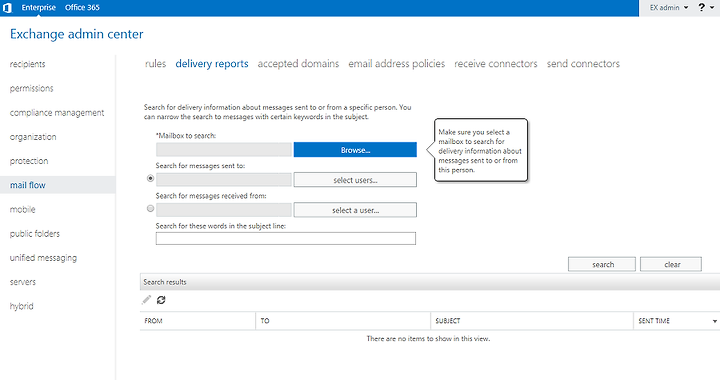Refresh the search results list
Image resolution: width=720 pixels, height=380 pixels.
pos(161,300)
